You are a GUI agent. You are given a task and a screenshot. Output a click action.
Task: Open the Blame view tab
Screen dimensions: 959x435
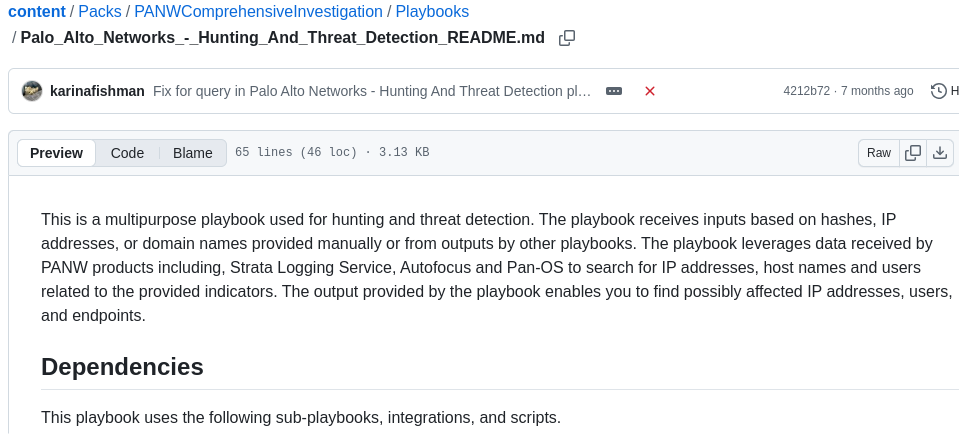(x=192, y=153)
